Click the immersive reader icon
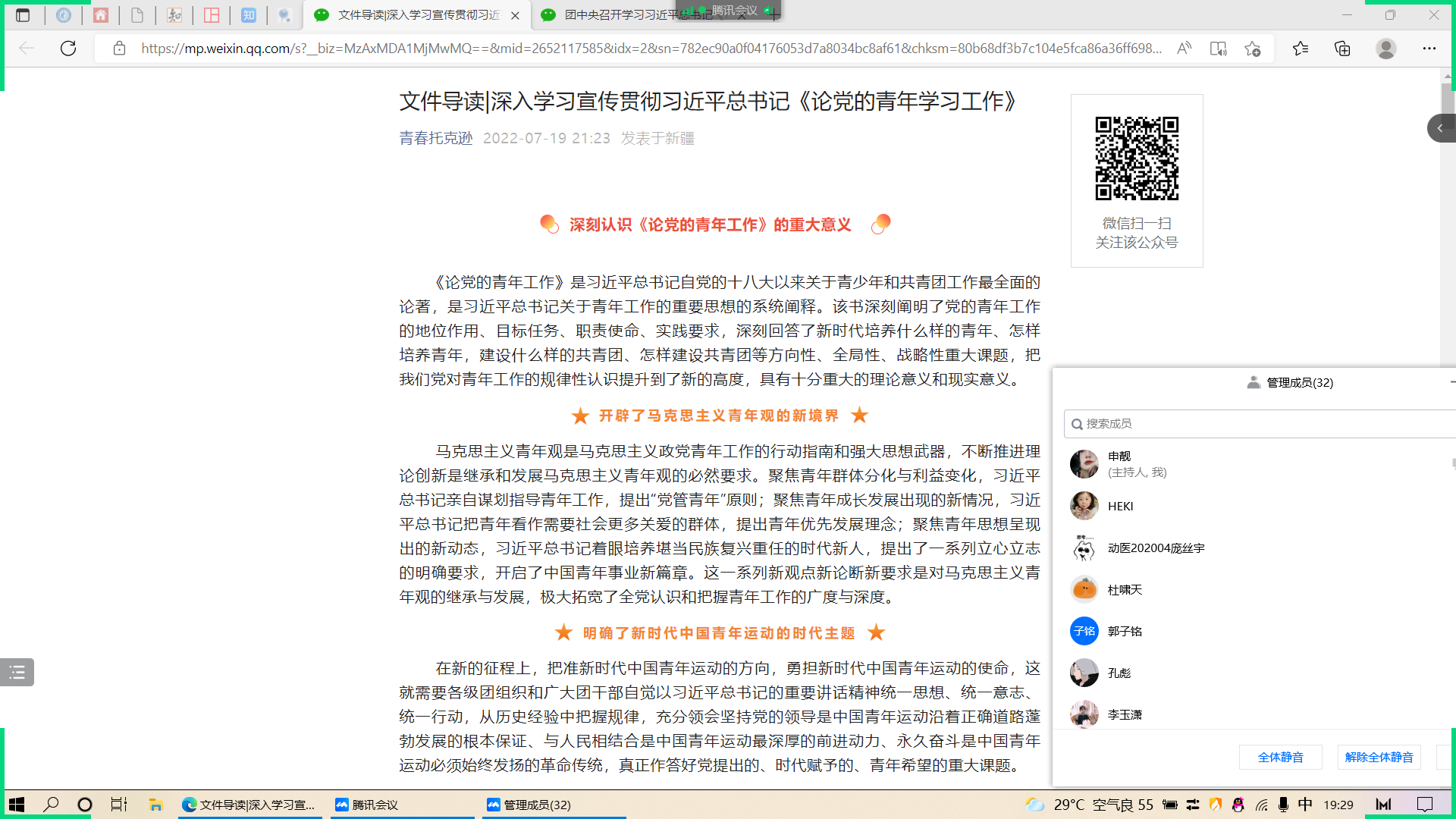Viewport: 1456px width, 819px height. [1218, 49]
